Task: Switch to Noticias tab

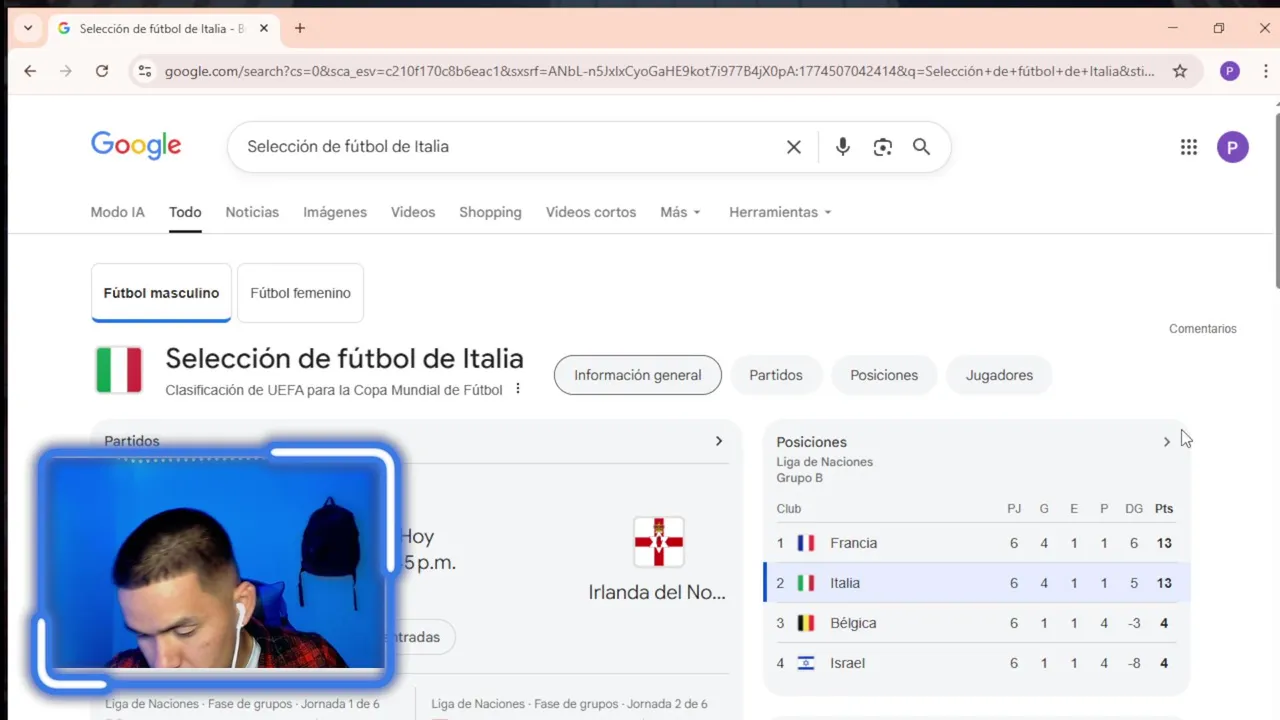Action: (252, 212)
